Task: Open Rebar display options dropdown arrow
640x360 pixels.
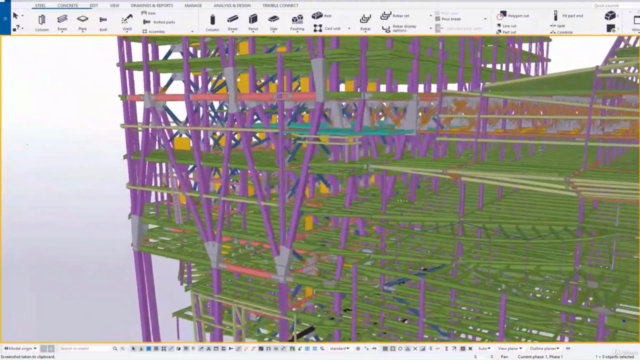Action: [x=431, y=29]
